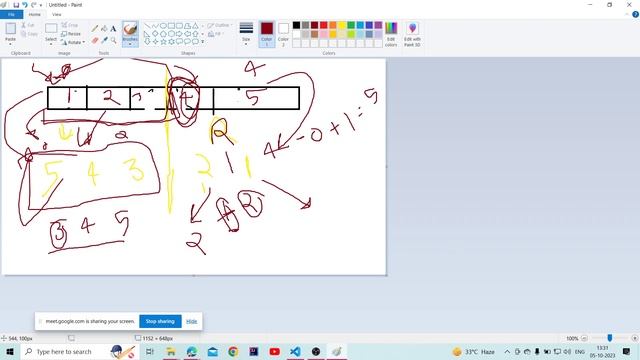The width and height of the screenshot is (640, 360).
Task: Select the Magnifier tool
Action: pos(113,40)
